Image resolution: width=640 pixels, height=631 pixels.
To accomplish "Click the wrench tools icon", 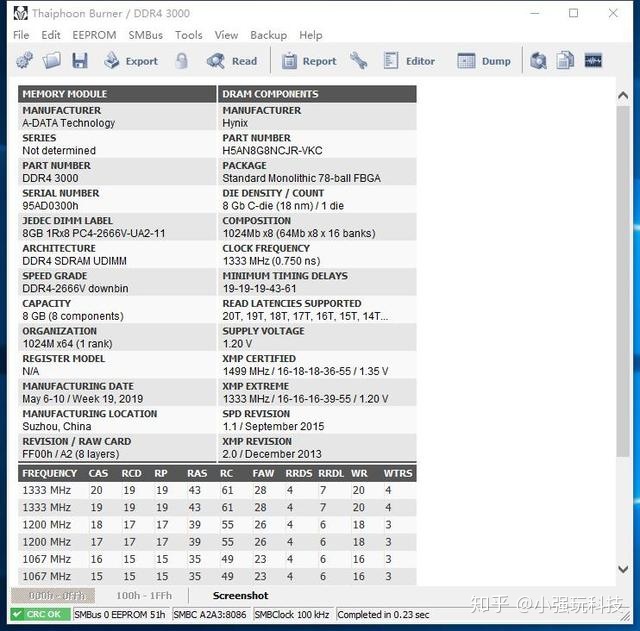I will click(x=358, y=61).
